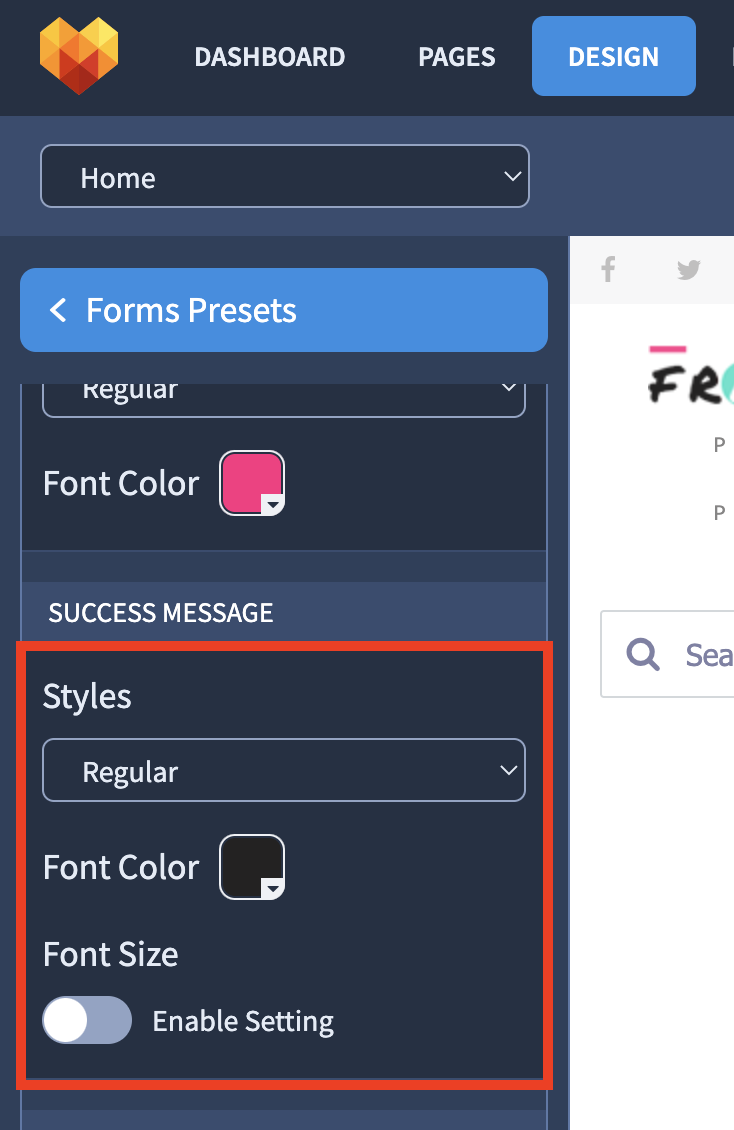Select the Design tab
Image resolution: width=734 pixels, height=1130 pixels.
(614, 56)
